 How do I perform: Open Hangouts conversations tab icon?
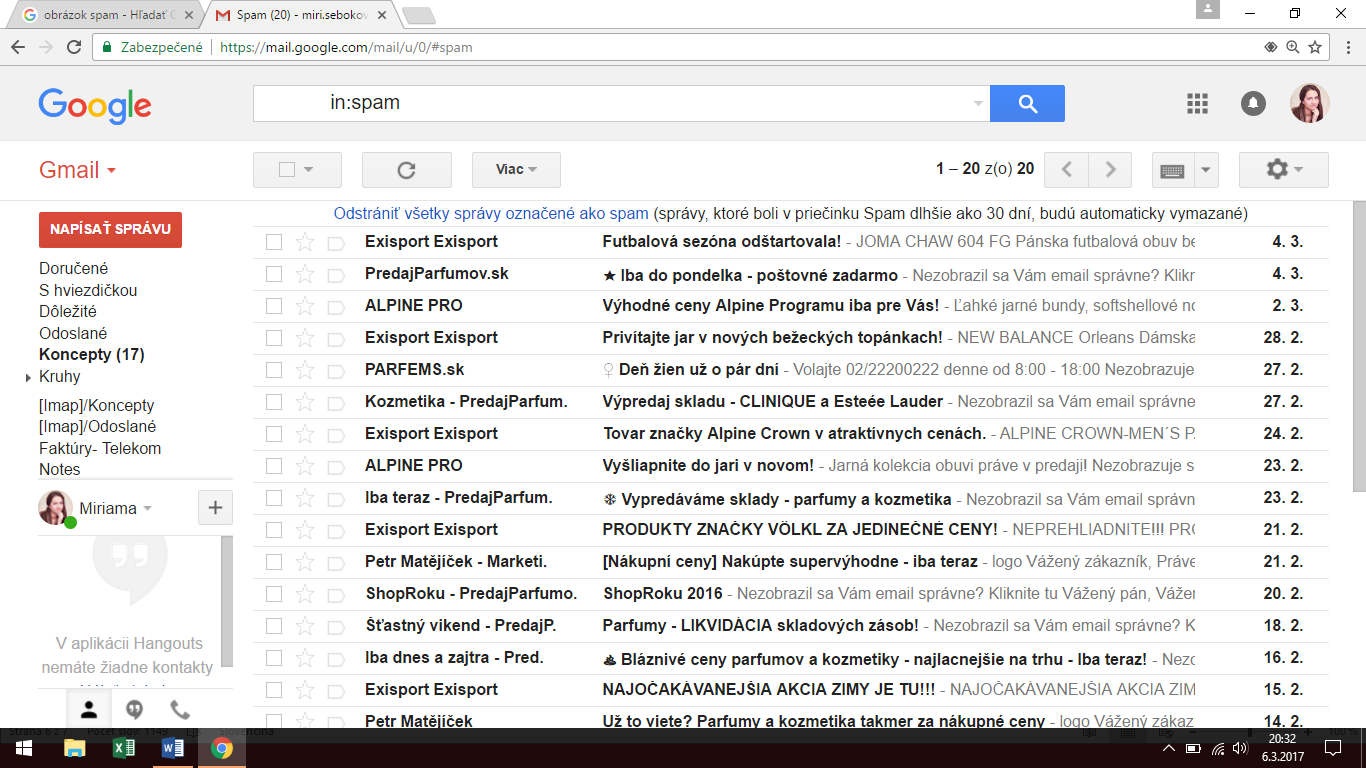(x=134, y=710)
